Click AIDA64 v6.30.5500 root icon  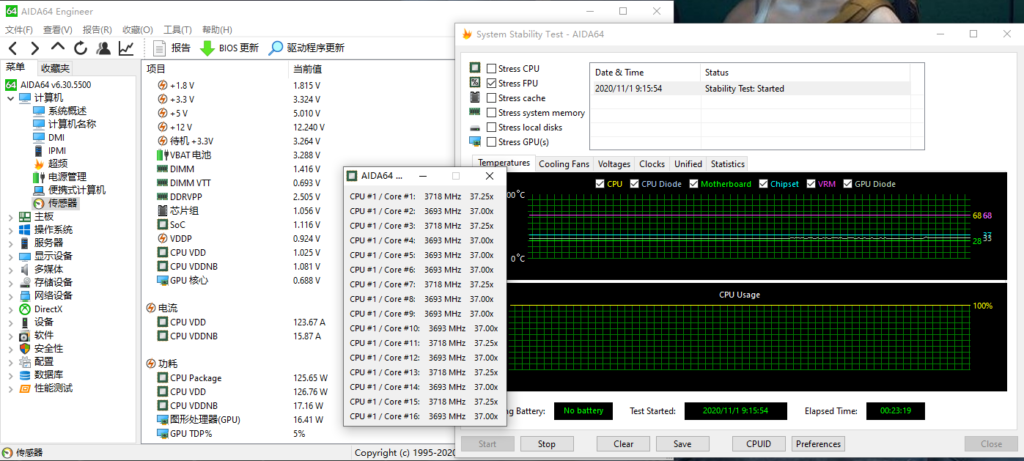[10, 85]
